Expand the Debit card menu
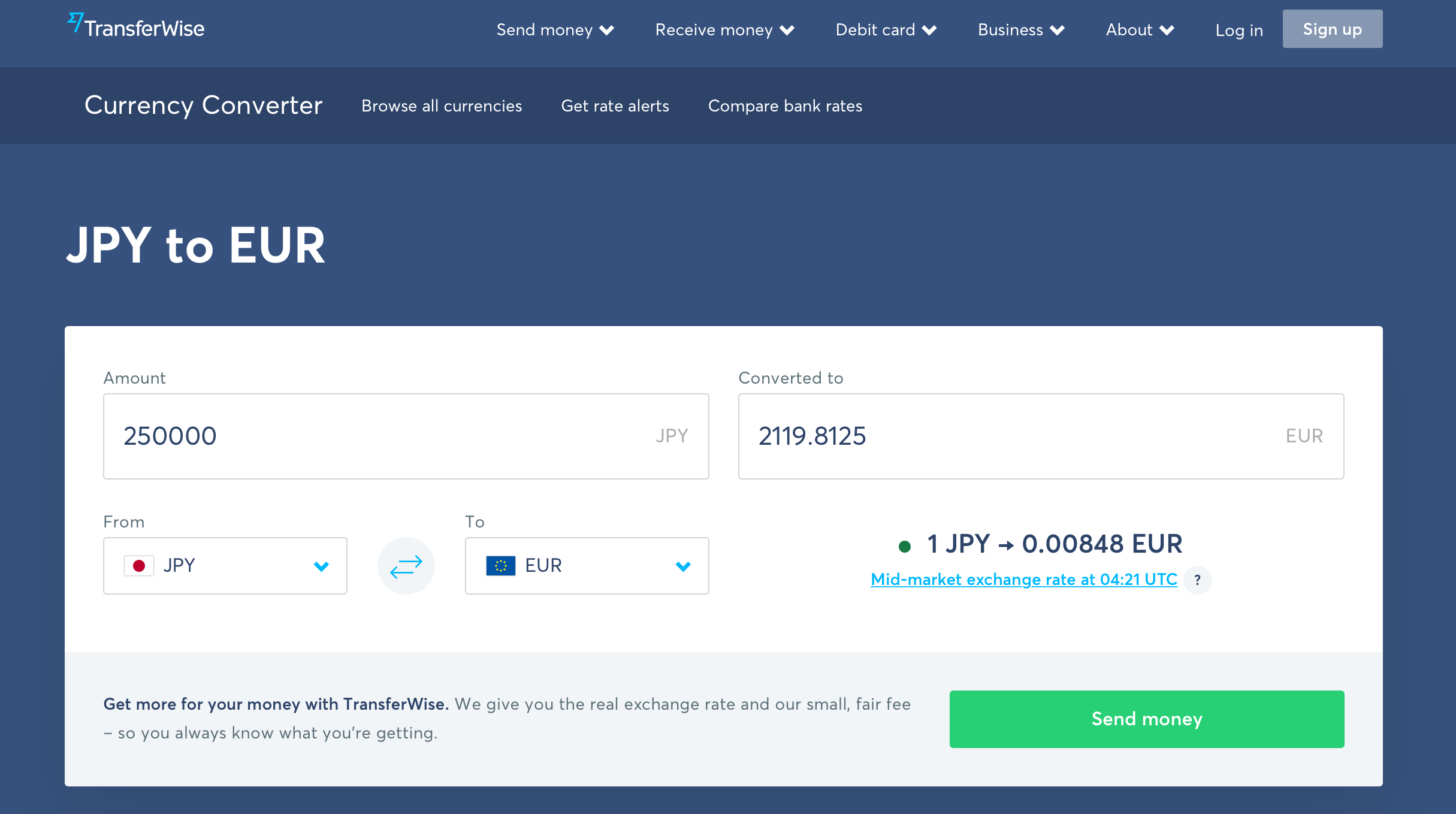 886,30
